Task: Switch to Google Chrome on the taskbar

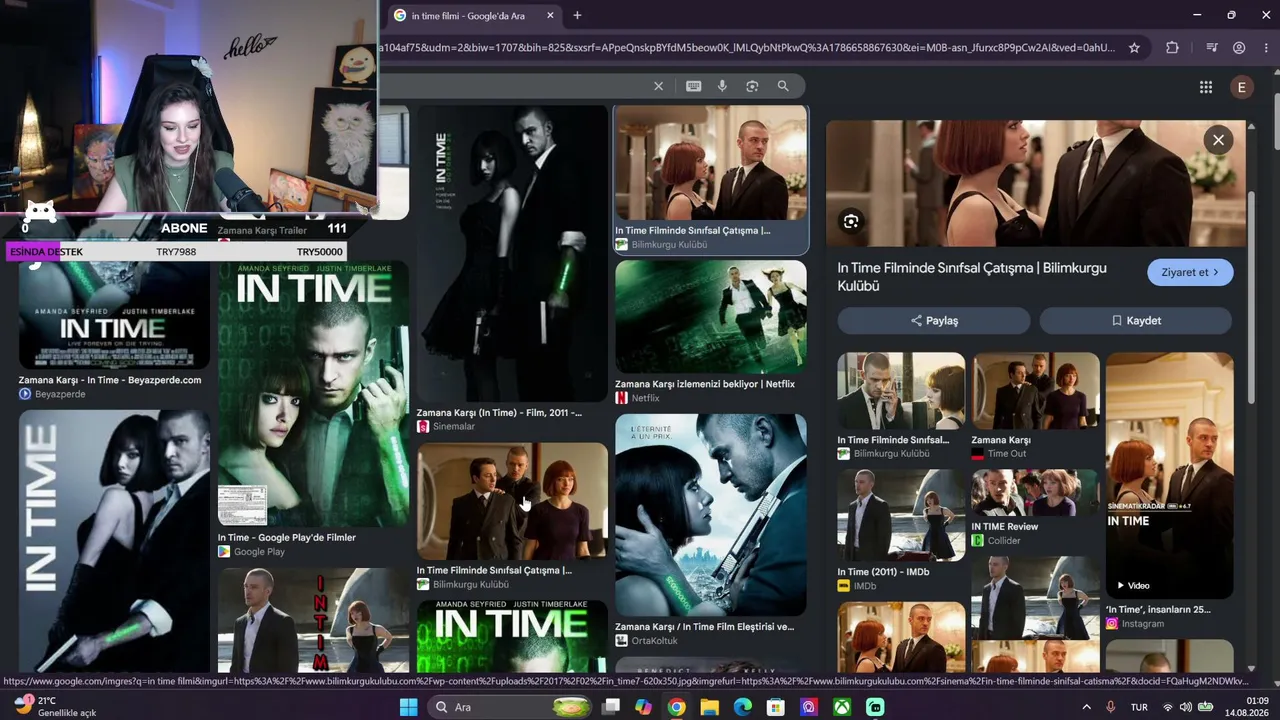Action: pos(677,707)
